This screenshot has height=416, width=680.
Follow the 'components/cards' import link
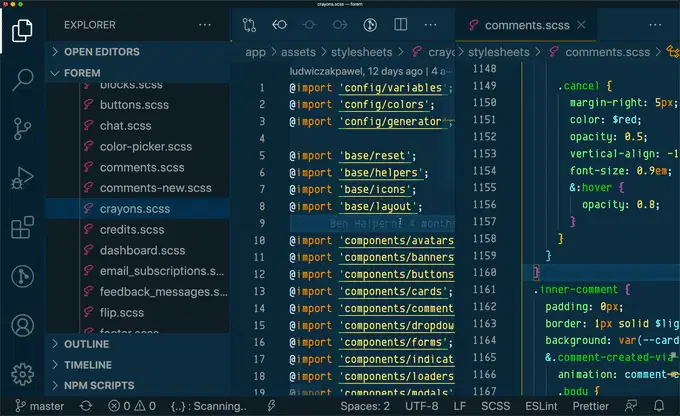(x=393, y=292)
